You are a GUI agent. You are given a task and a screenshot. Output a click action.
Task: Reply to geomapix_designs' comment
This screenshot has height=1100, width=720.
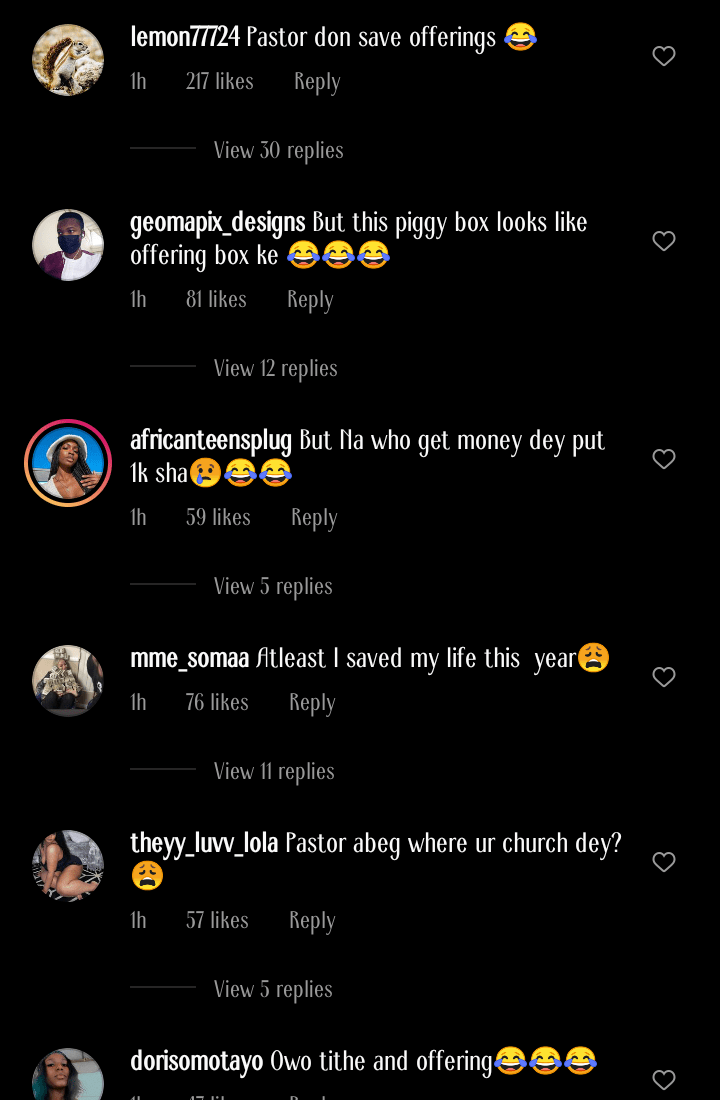(x=310, y=298)
